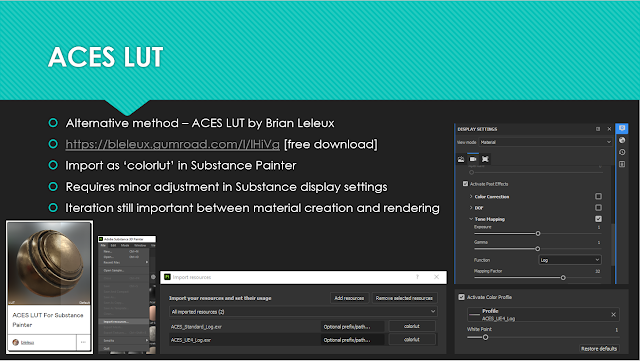The height and width of the screenshot is (361, 640).
Task: Open the All imported resources dropdown
Action: click(303, 312)
